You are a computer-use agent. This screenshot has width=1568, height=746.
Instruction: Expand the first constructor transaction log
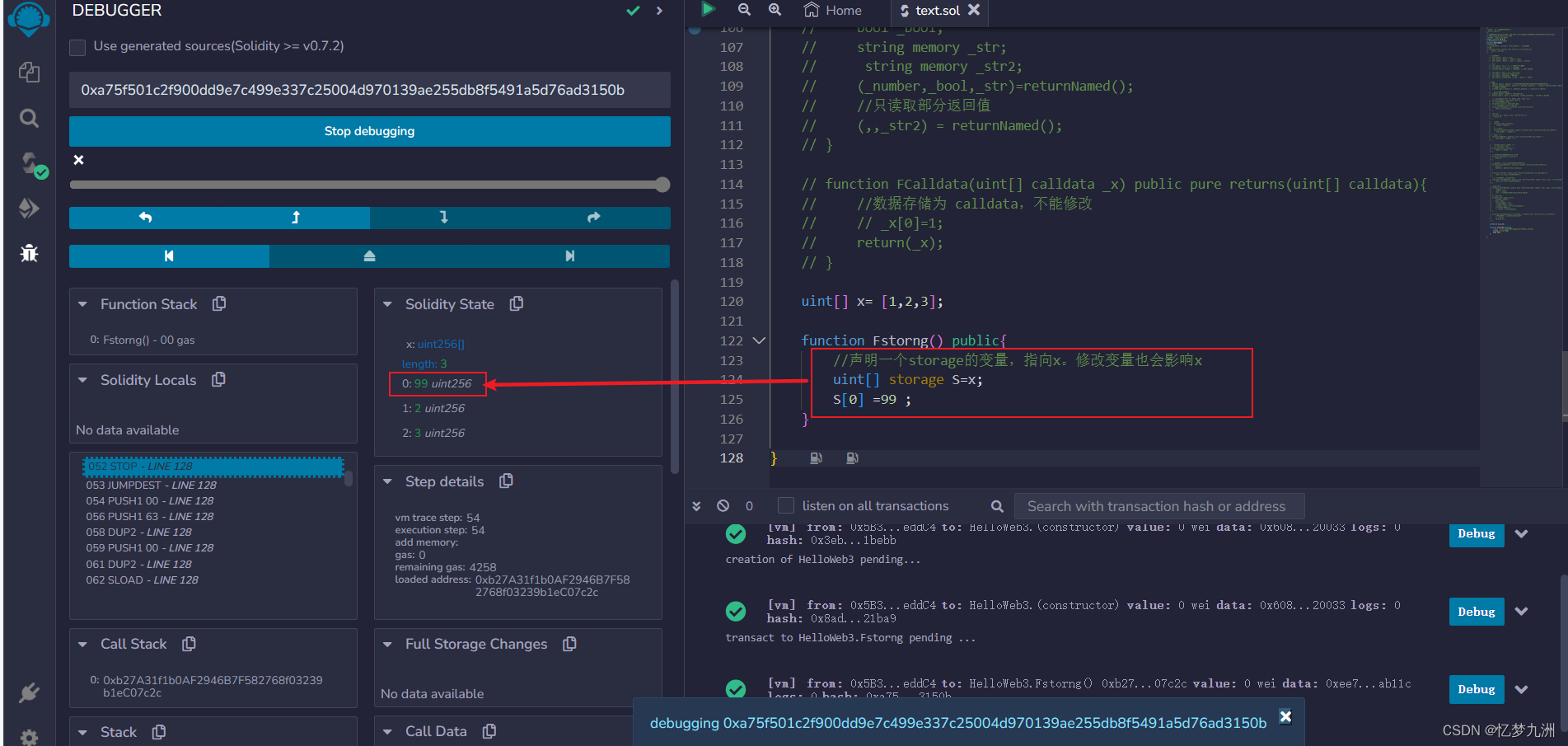pos(1522,534)
